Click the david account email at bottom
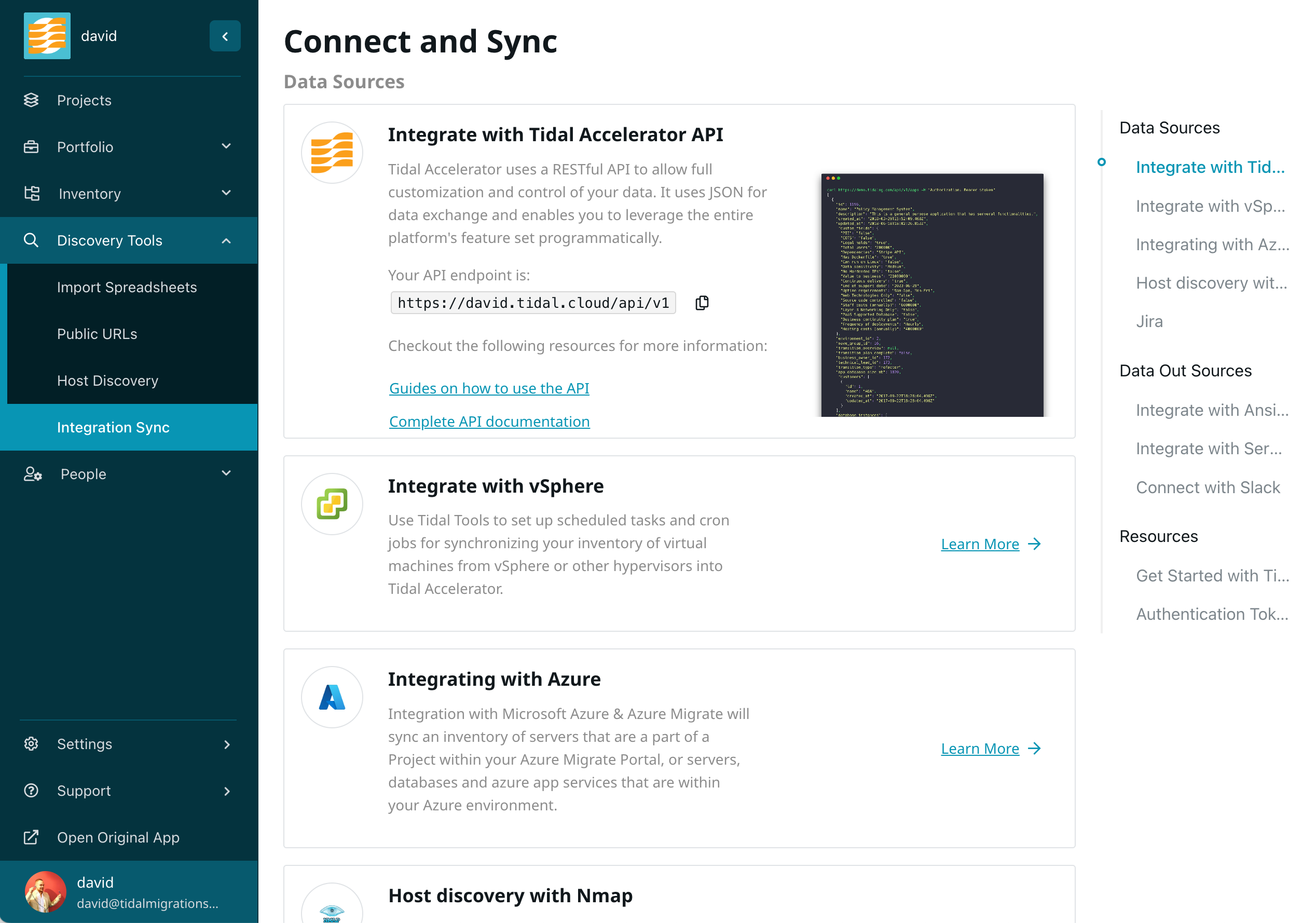 (147, 903)
